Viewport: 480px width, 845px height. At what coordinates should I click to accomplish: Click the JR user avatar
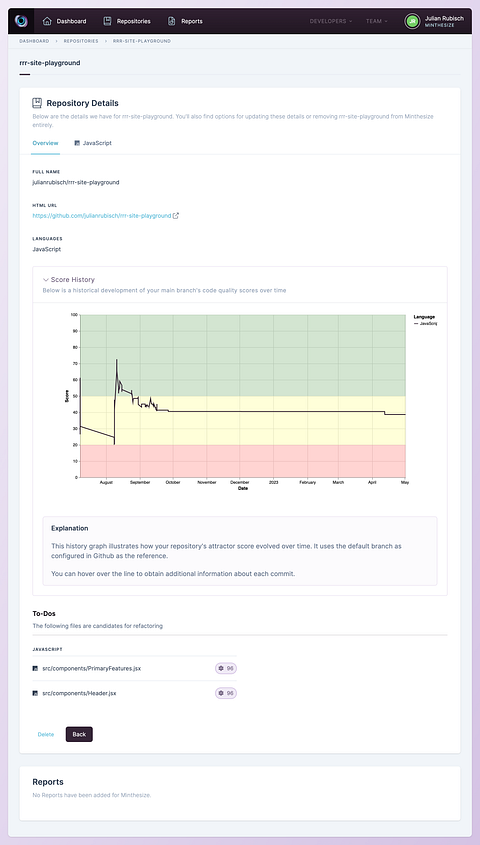[x=412, y=21]
